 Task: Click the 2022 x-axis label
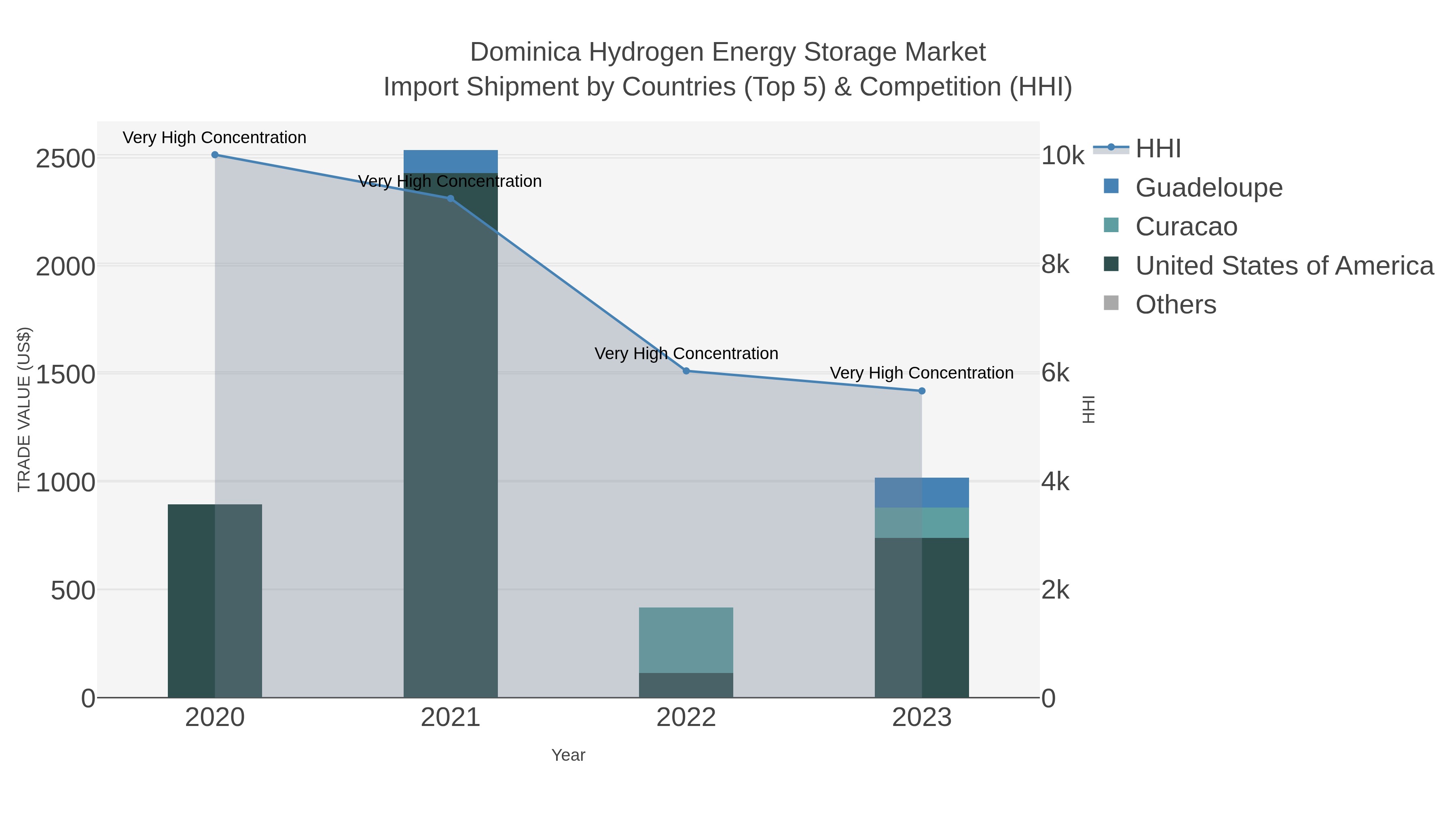click(x=686, y=718)
